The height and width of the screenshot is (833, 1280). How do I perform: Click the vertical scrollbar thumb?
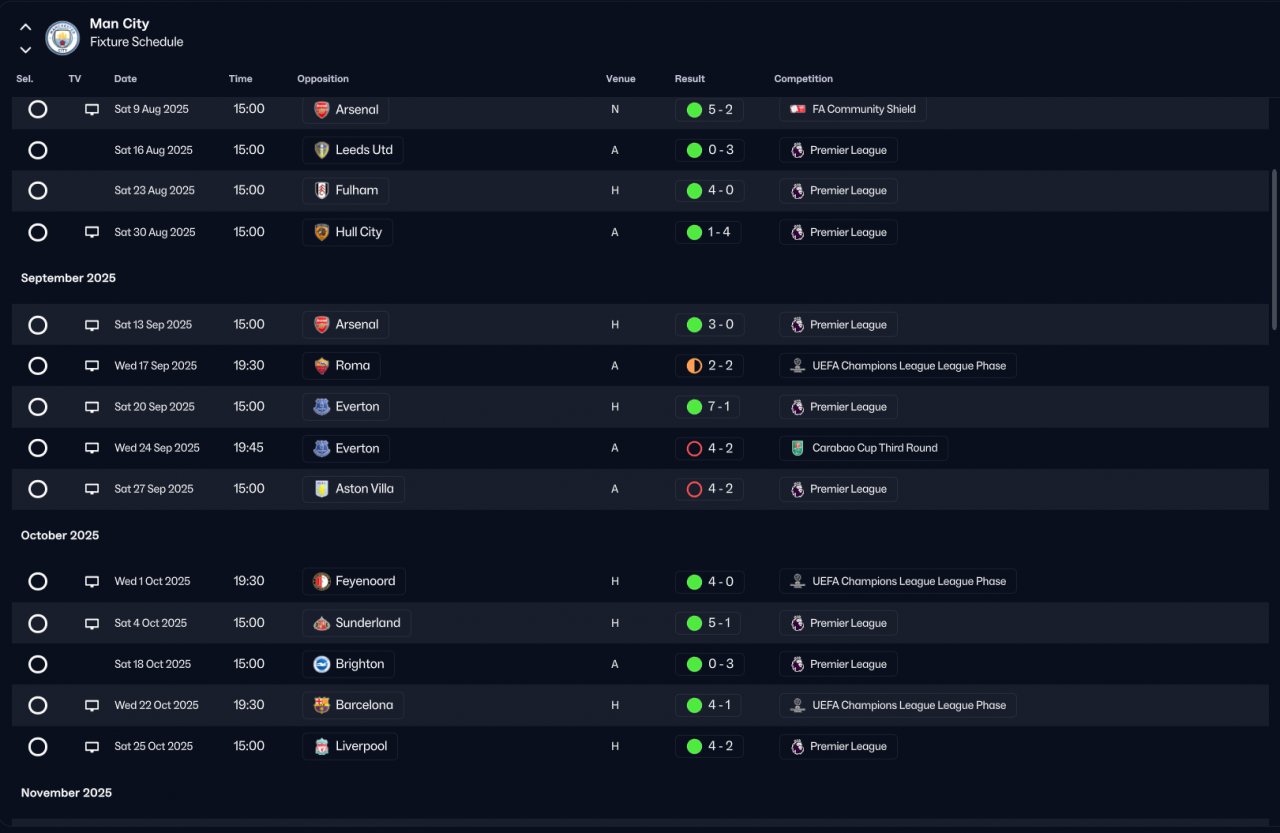1274,250
